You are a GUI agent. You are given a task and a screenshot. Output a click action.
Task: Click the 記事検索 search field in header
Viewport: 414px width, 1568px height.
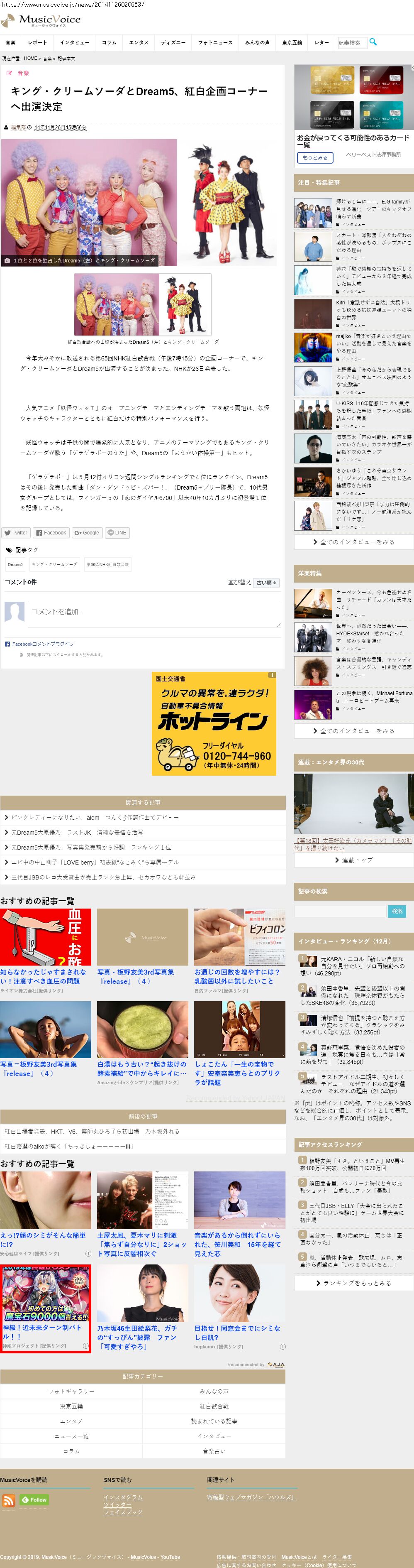tap(351, 43)
